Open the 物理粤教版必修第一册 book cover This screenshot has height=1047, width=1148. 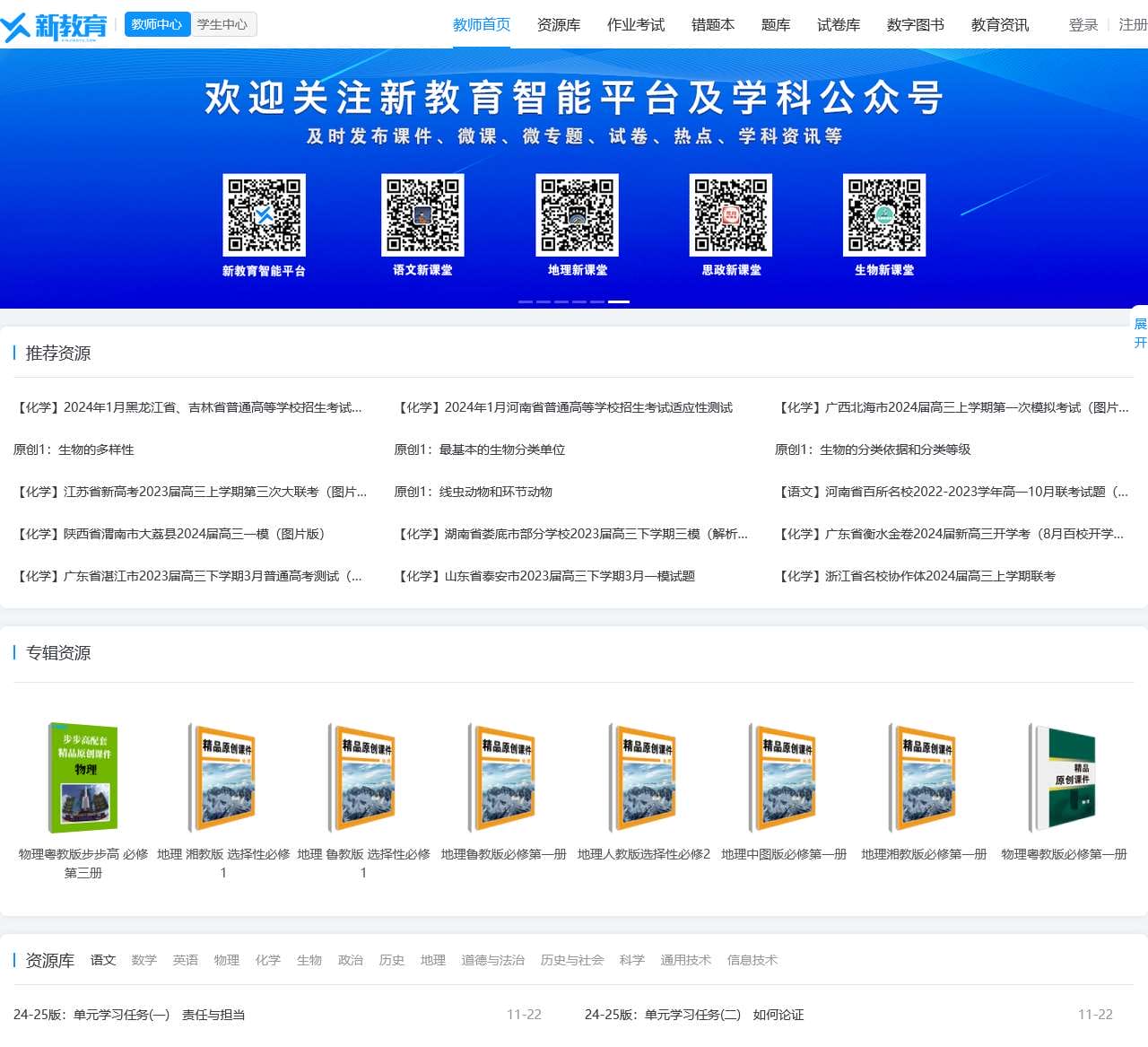coord(1064,778)
